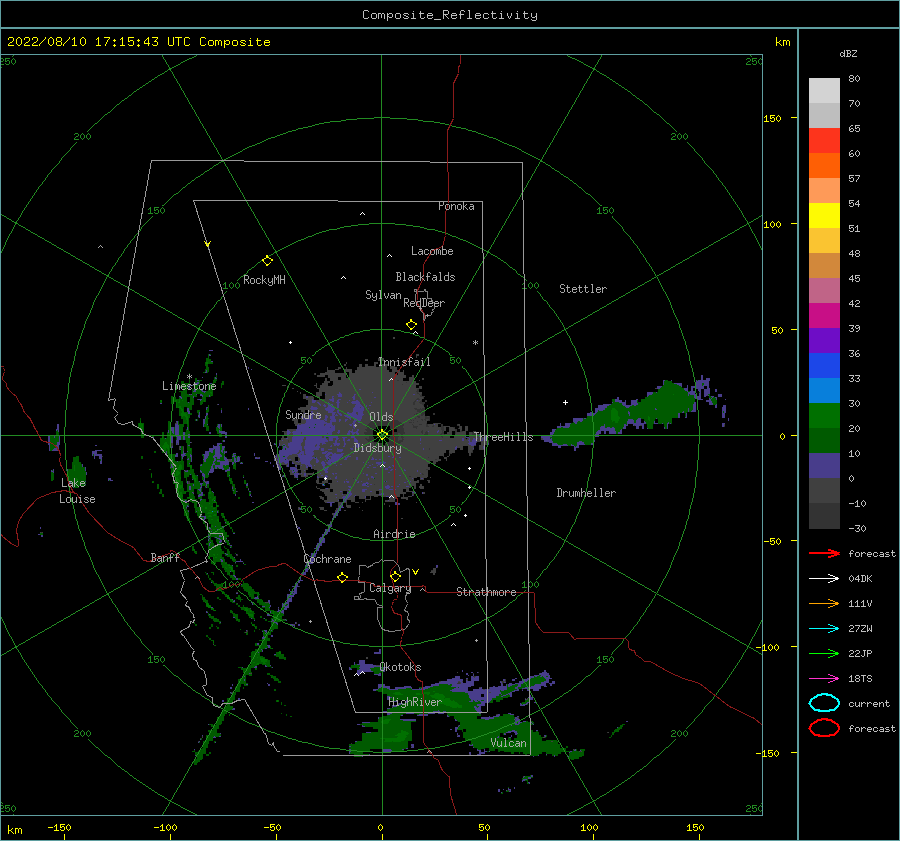Screen dimensions: 900x841
Task: Click the asterisk marker above Limestone
Action: pyautogui.click(x=189, y=377)
